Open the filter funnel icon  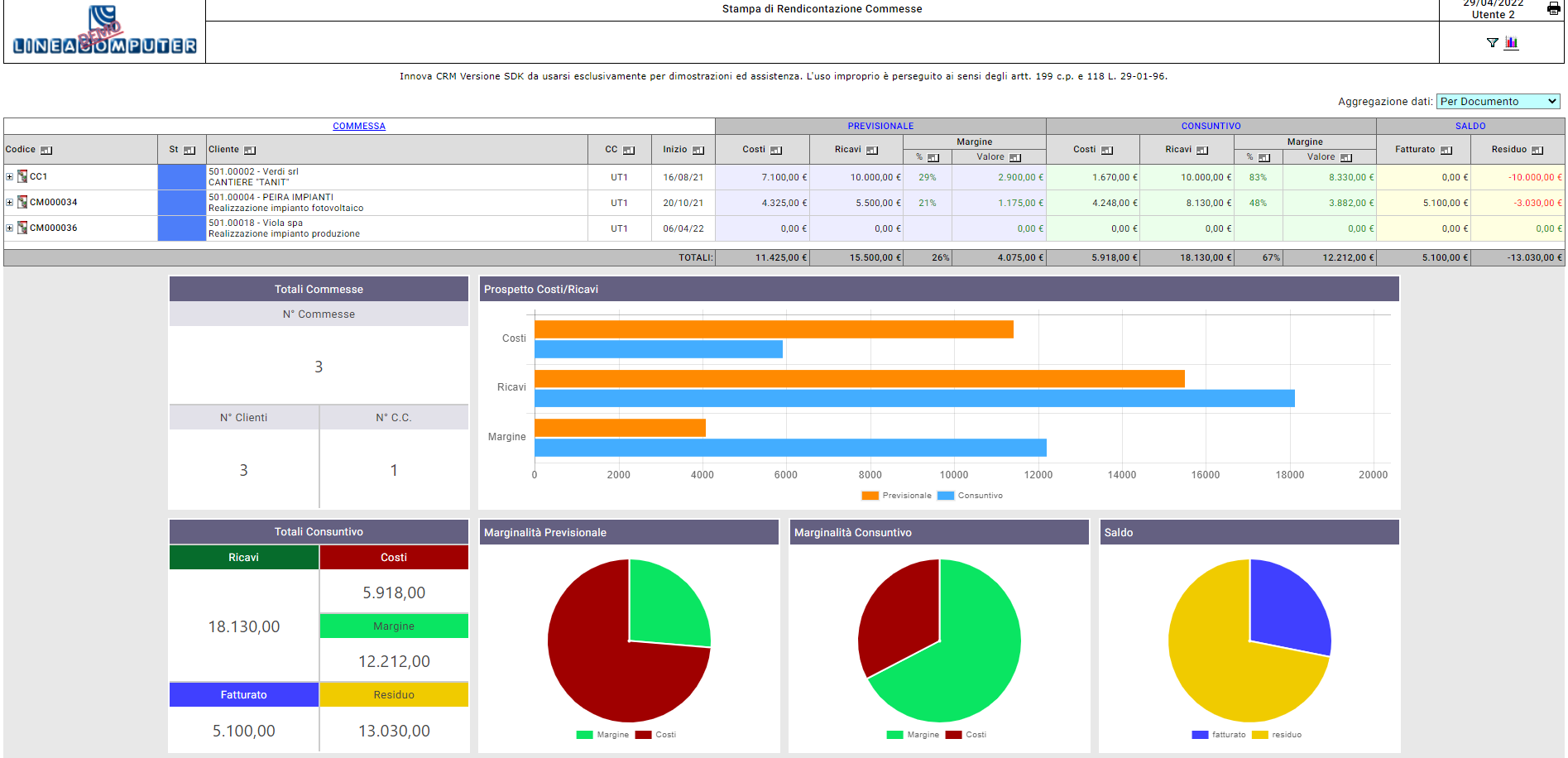pos(1492,43)
